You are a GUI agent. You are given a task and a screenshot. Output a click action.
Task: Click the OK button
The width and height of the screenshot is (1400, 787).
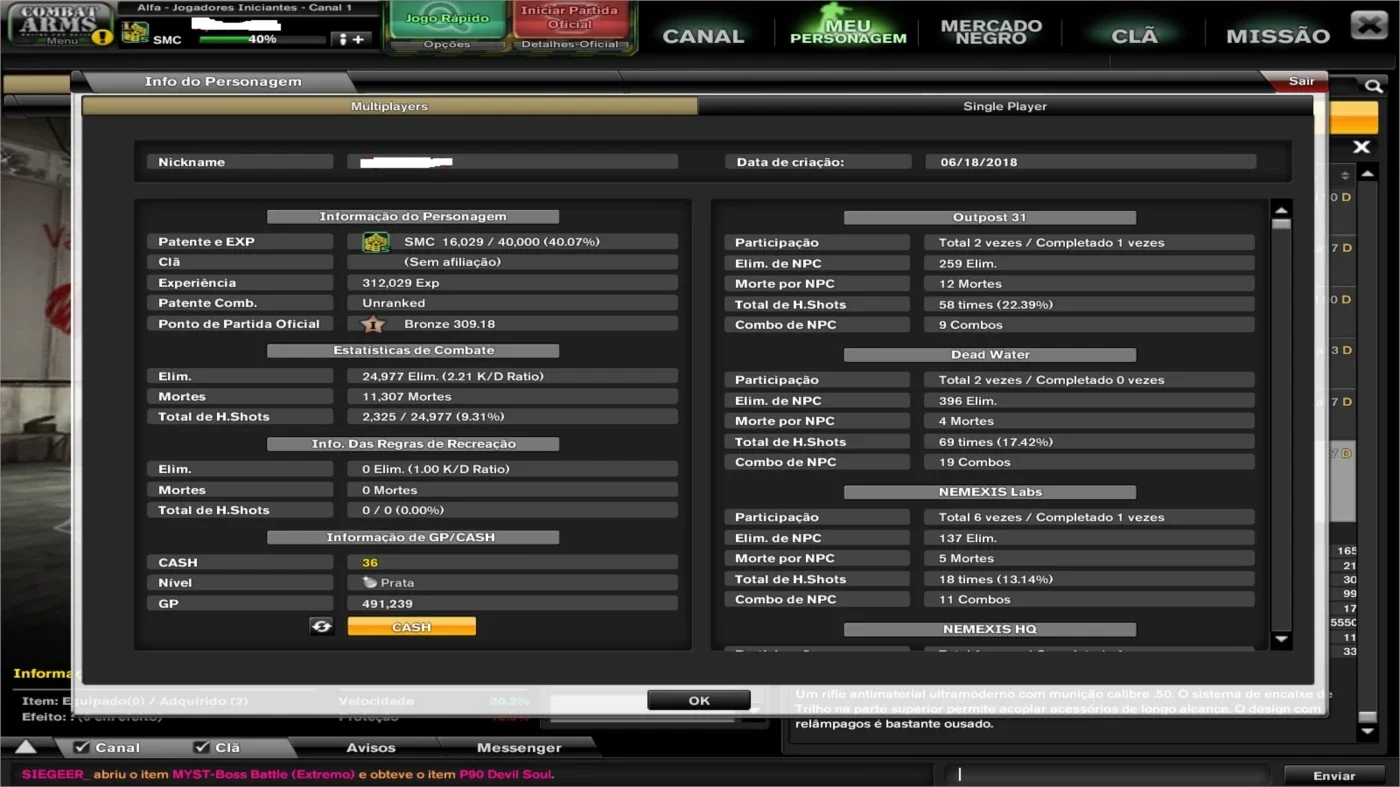tap(699, 700)
